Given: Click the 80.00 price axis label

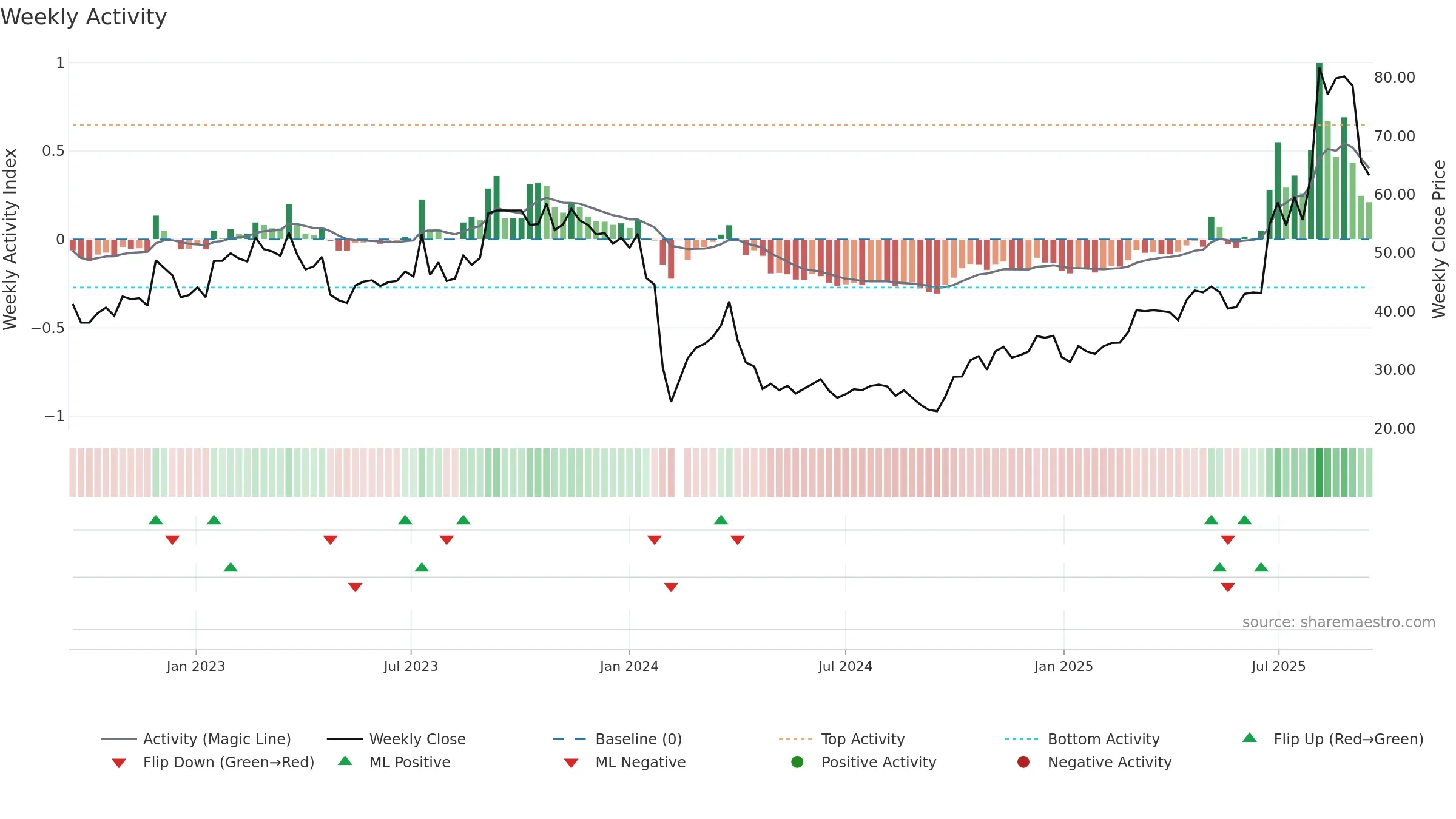Looking at the screenshot, I should click(x=1394, y=77).
